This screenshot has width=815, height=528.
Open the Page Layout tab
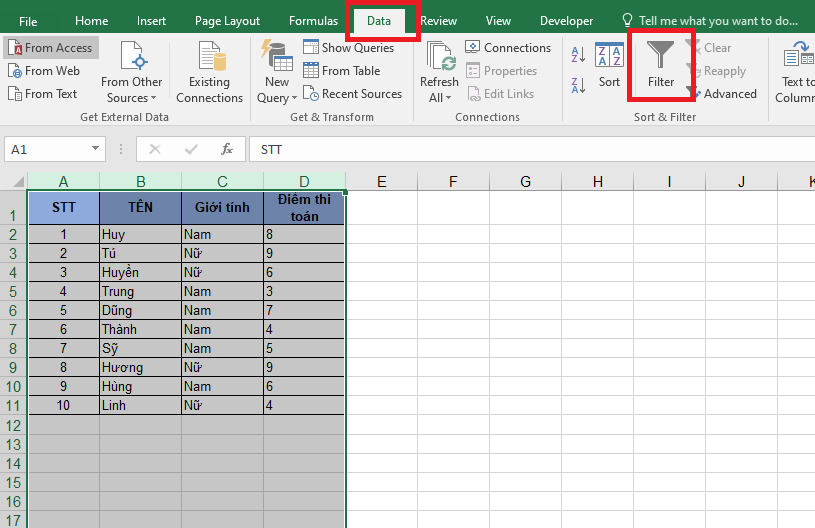227,21
